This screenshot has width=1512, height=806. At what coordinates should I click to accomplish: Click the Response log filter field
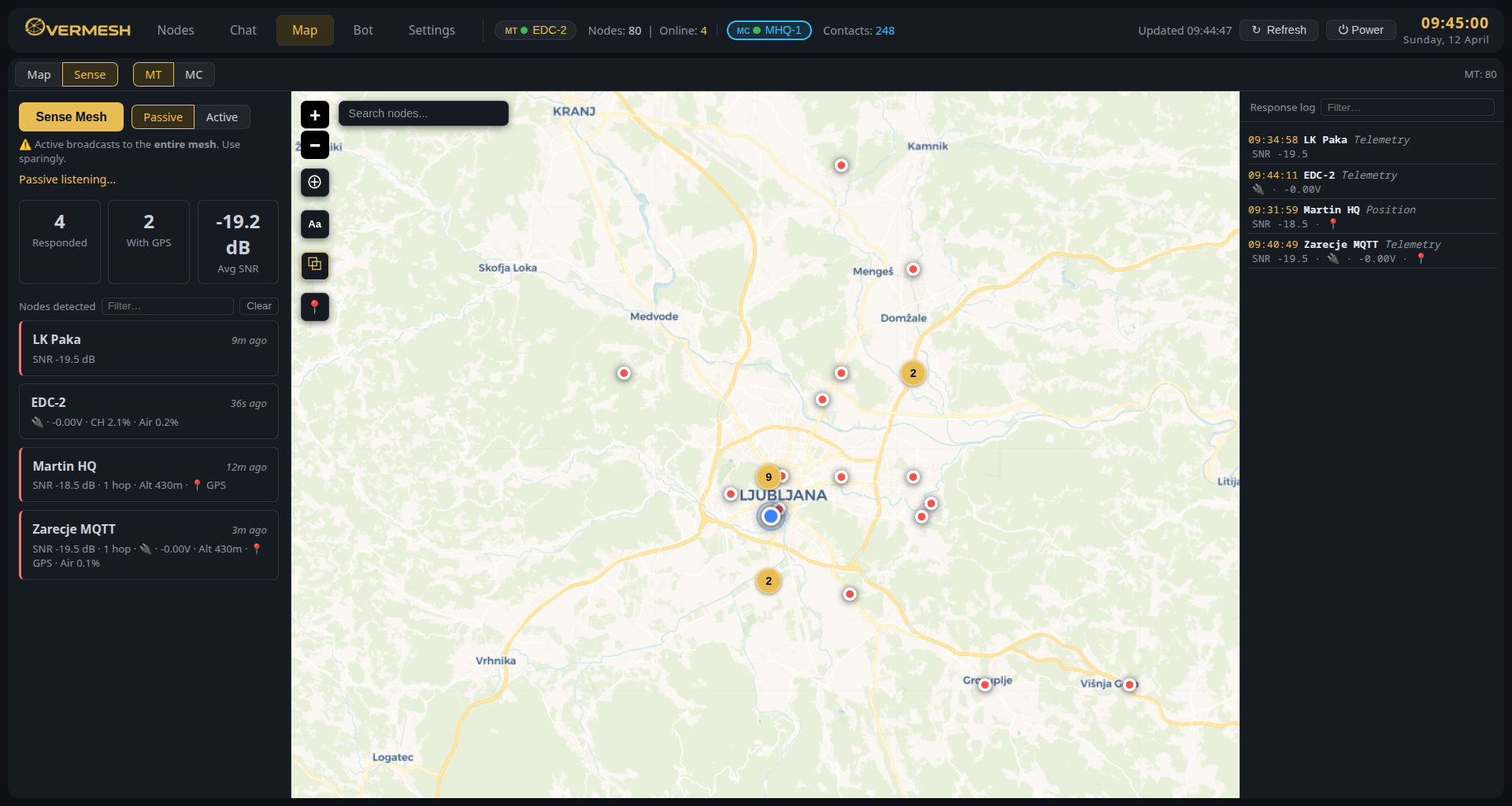(x=1407, y=107)
